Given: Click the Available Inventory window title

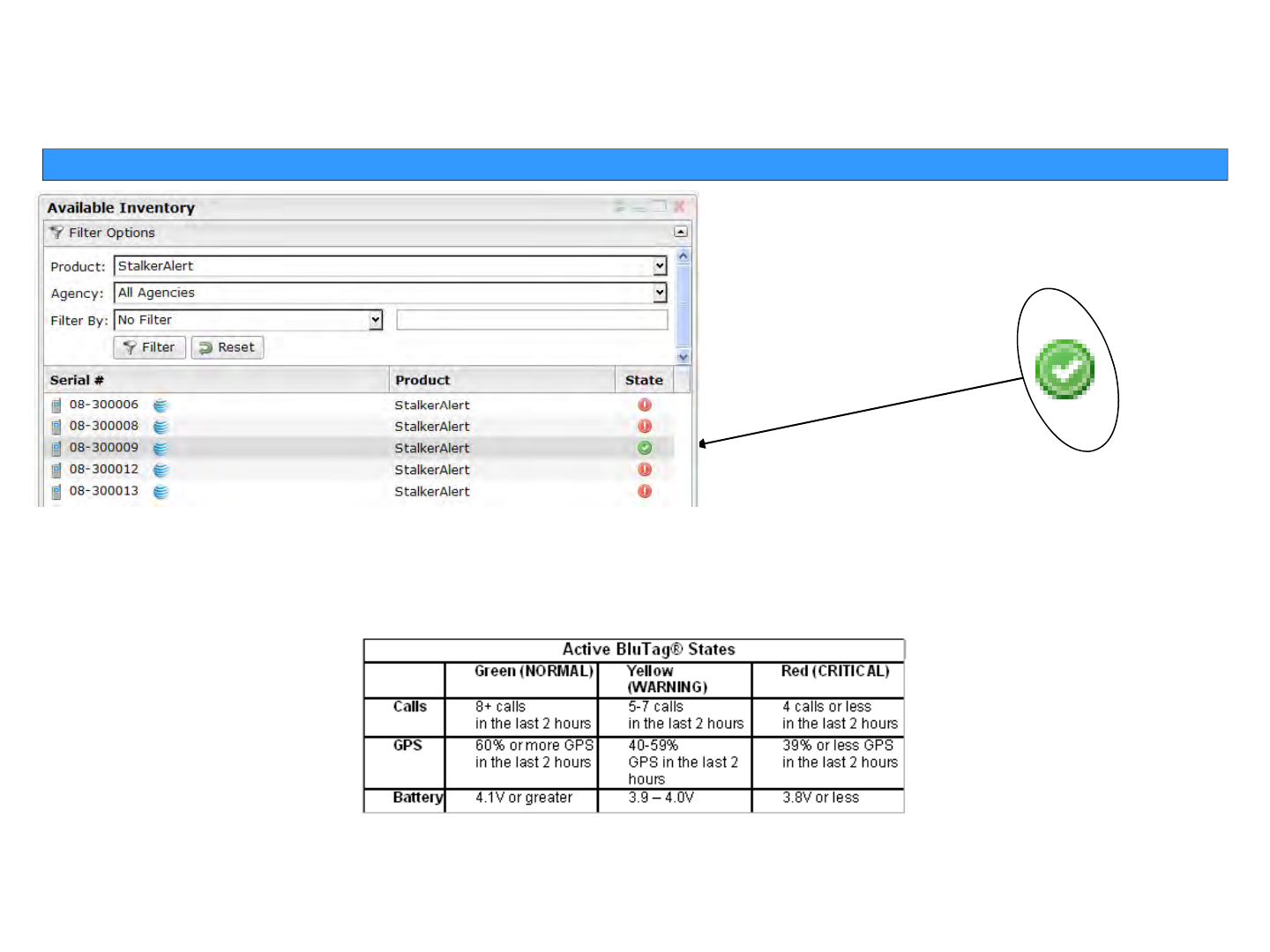Looking at the screenshot, I should (121, 208).
